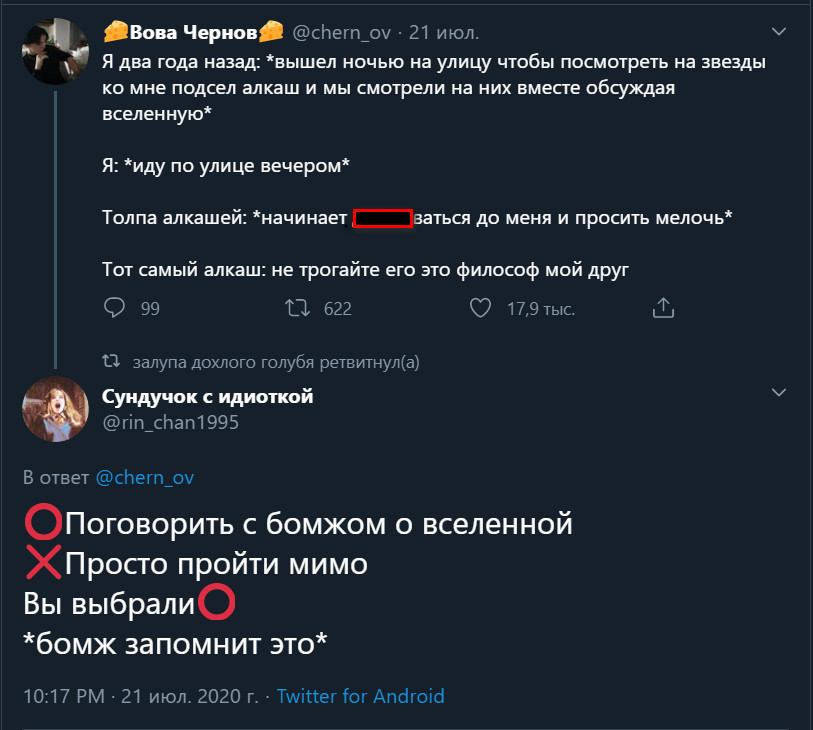Open the "Twitter for Android" source link
Image resolution: width=813 pixels, height=730 pixels.
pyautogui.click(x=360, y=696)
